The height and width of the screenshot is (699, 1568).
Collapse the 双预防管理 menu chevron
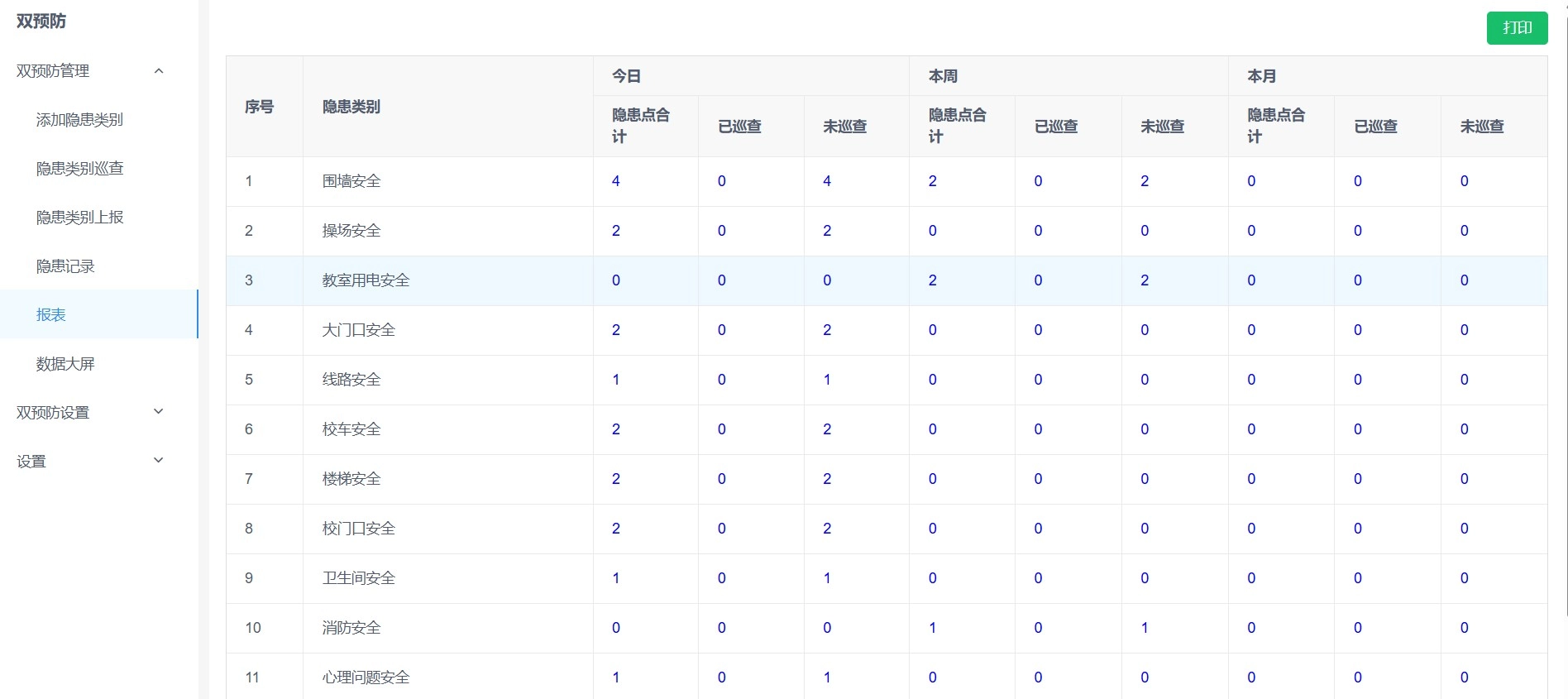(159, 71)
